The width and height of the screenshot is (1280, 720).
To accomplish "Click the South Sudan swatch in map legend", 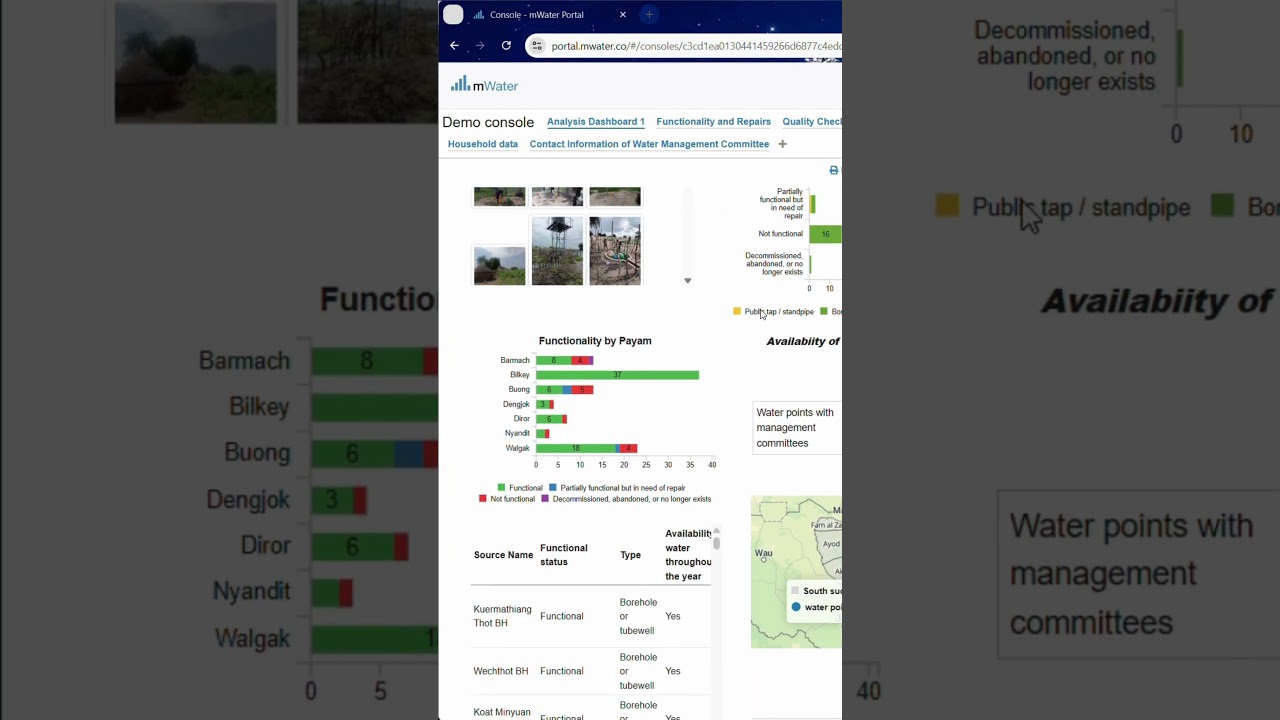I will 796,591.
